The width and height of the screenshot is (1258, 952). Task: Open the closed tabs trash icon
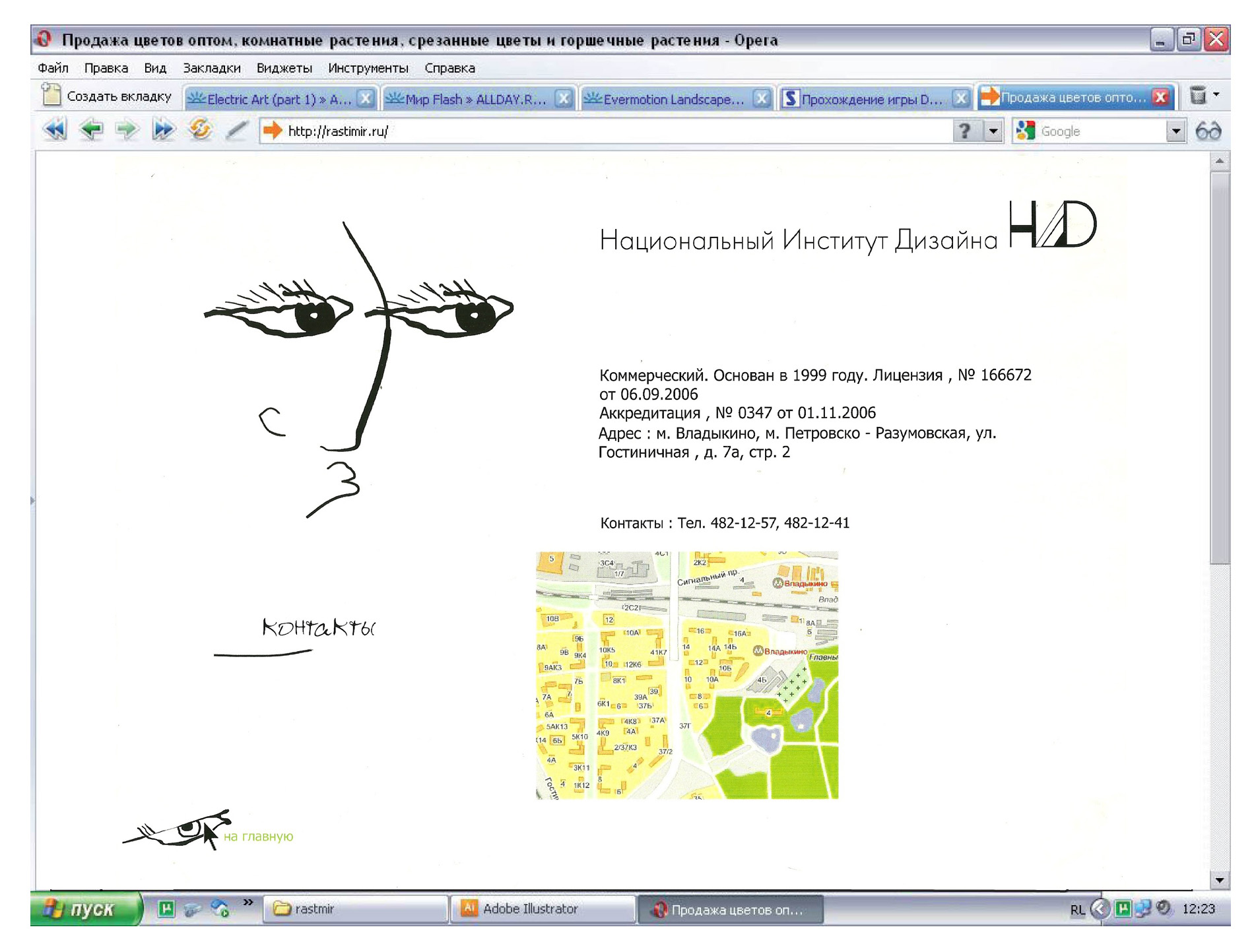(x=1198, y=96)
